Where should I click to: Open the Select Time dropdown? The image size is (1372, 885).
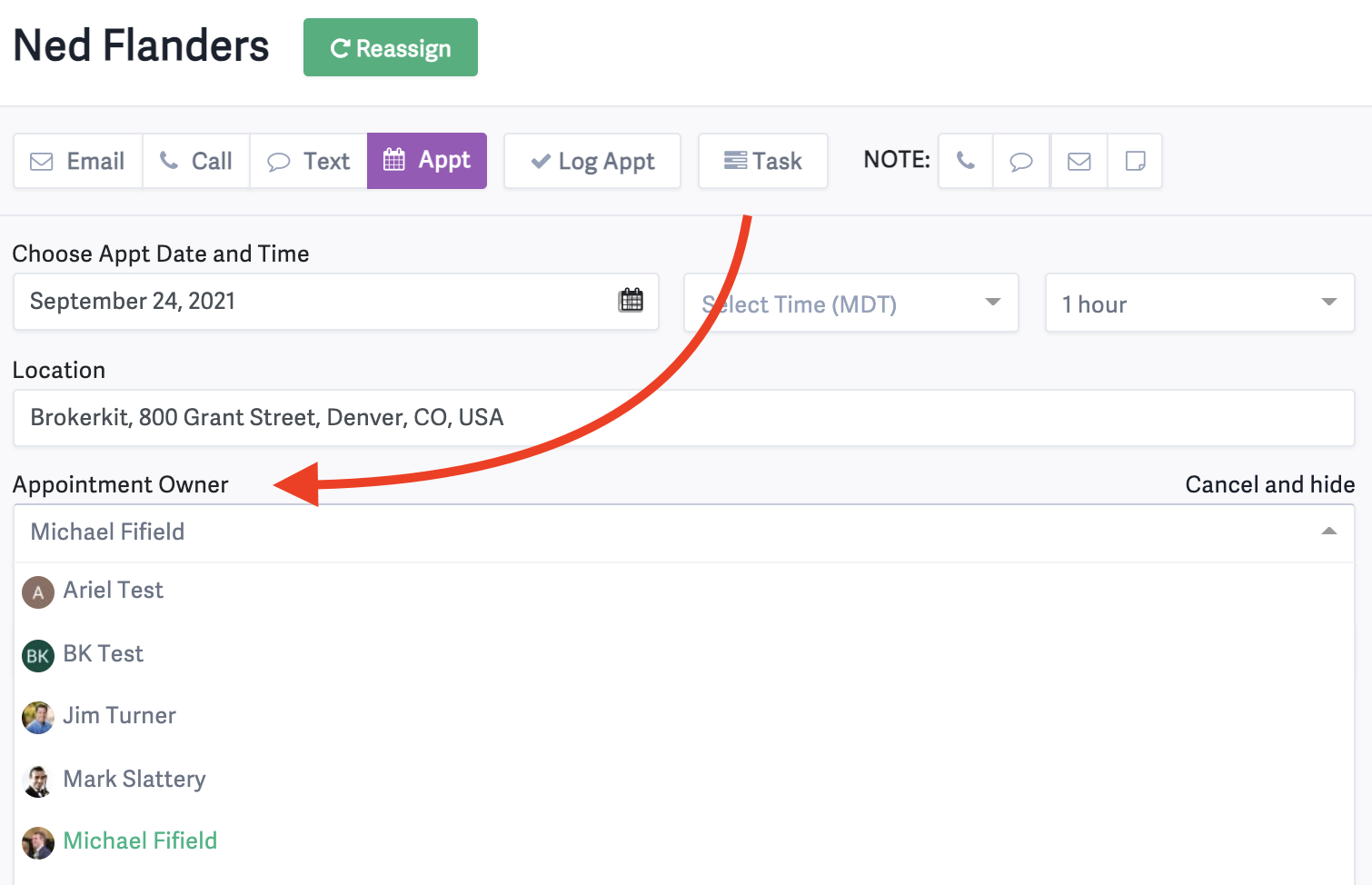[x=851, y=303]
